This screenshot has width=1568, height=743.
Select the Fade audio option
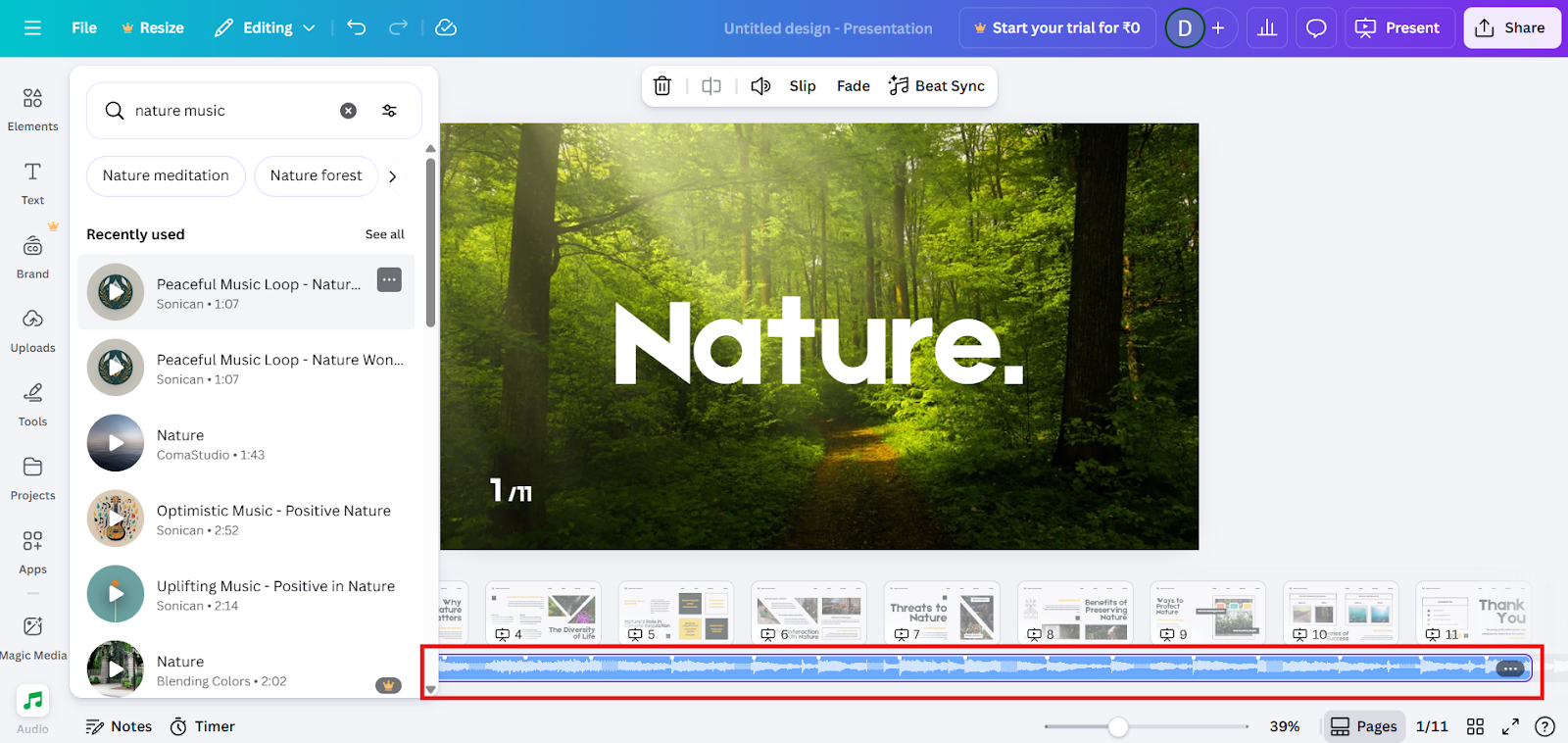[x=854, y=86]
